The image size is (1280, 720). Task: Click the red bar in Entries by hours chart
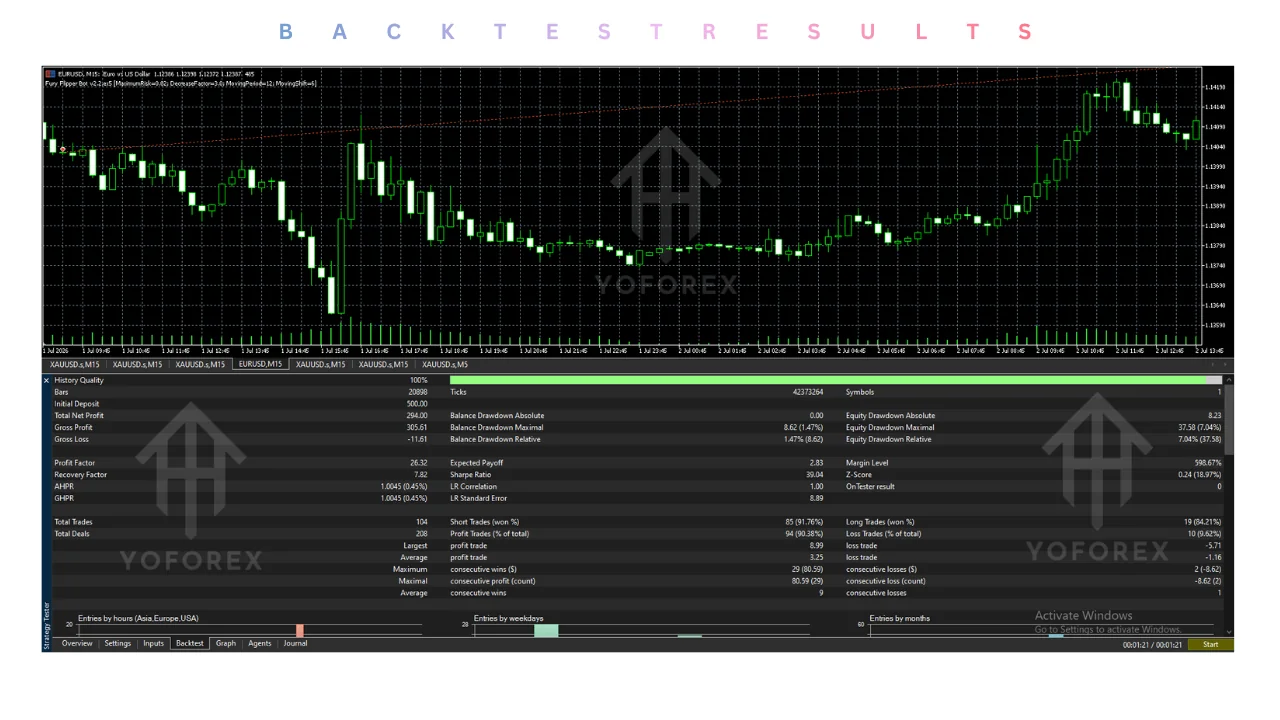(299, 631)
